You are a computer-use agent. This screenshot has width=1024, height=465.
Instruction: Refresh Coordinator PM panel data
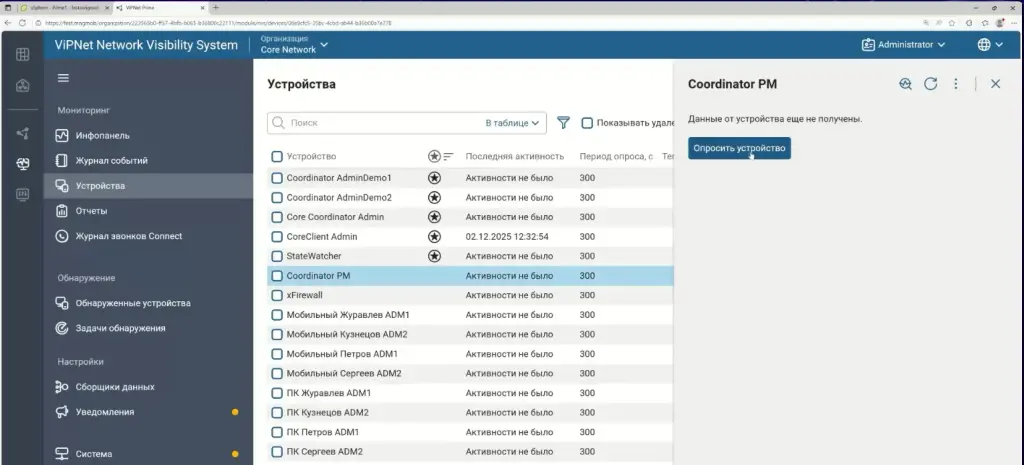click(x=931, y=84)
